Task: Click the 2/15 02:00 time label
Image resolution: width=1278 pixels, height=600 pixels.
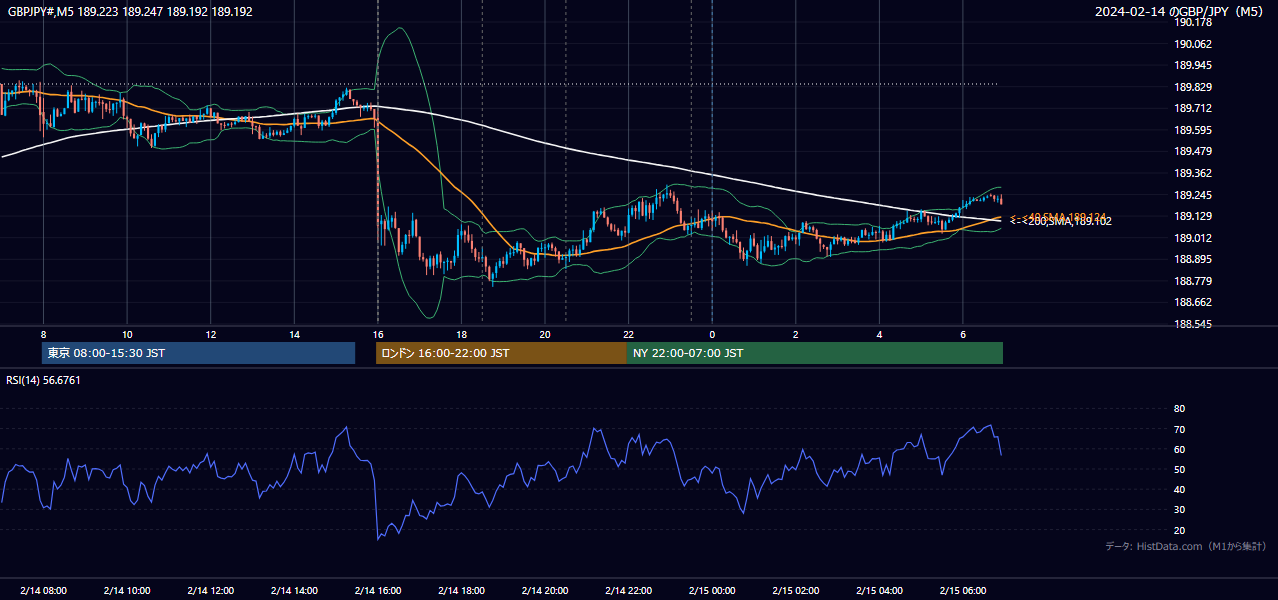Action: 796,590
